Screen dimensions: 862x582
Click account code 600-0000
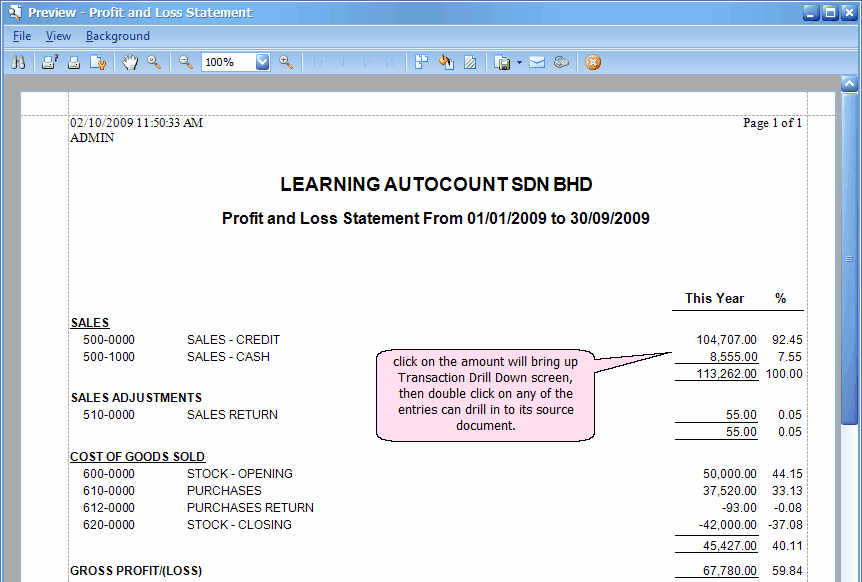tap(109, 474)
